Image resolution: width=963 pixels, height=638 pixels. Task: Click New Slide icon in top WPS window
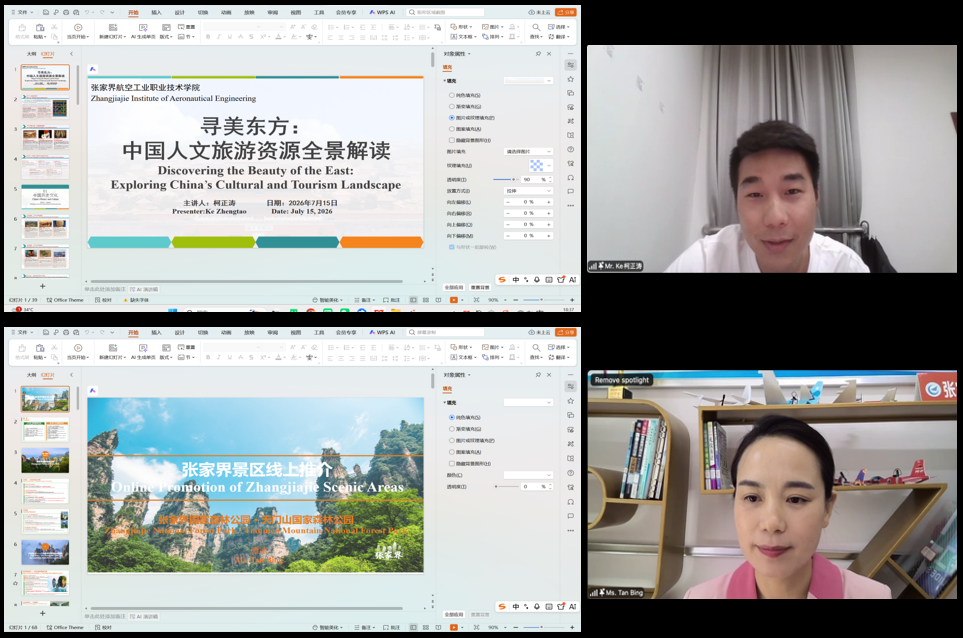point(113,28)
